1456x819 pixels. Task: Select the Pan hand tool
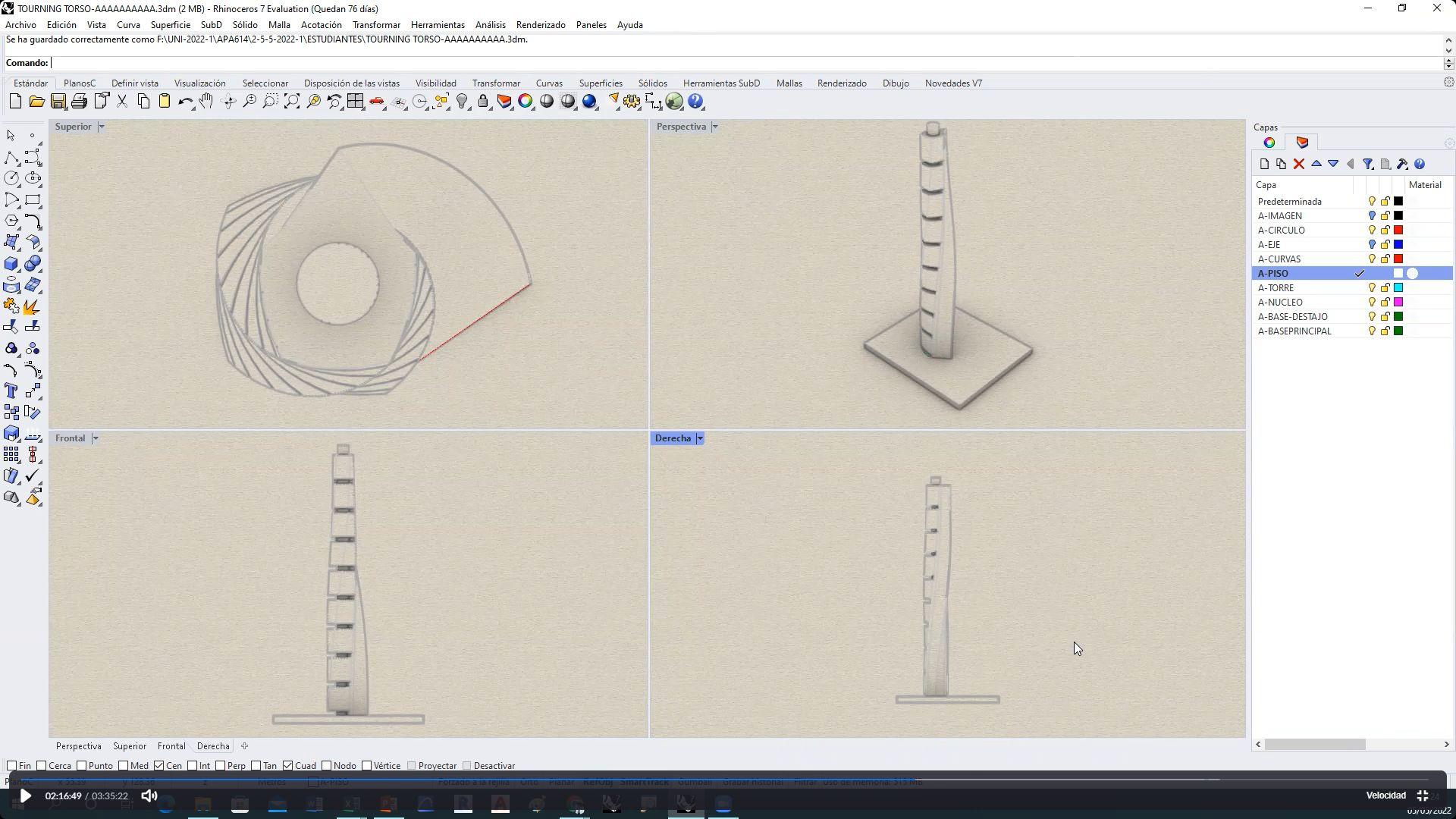pos(206,102)
